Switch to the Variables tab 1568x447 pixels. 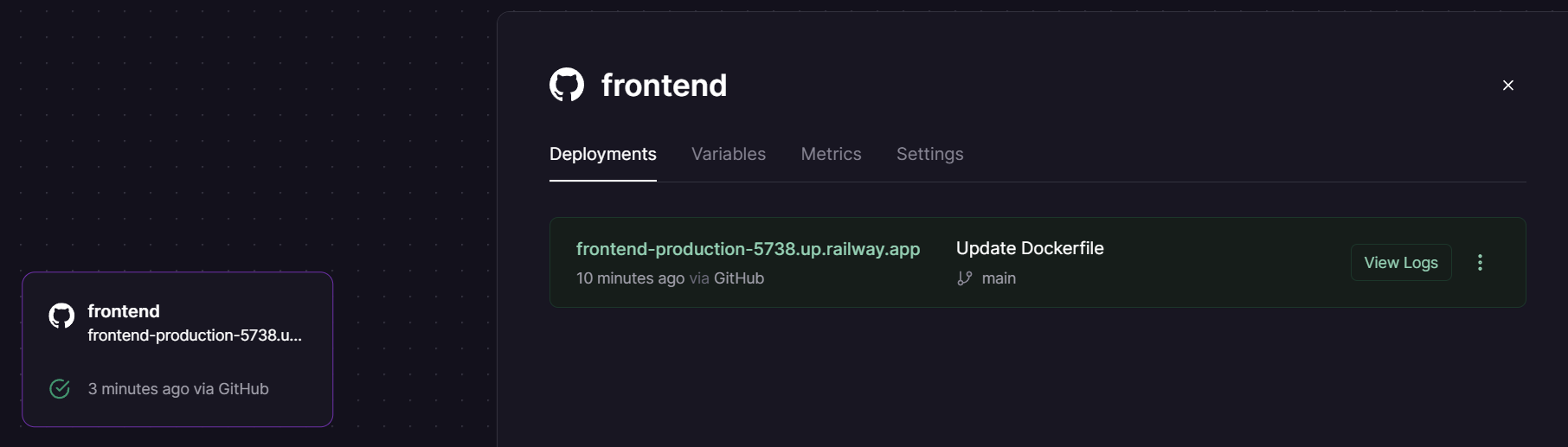point(728,154)
